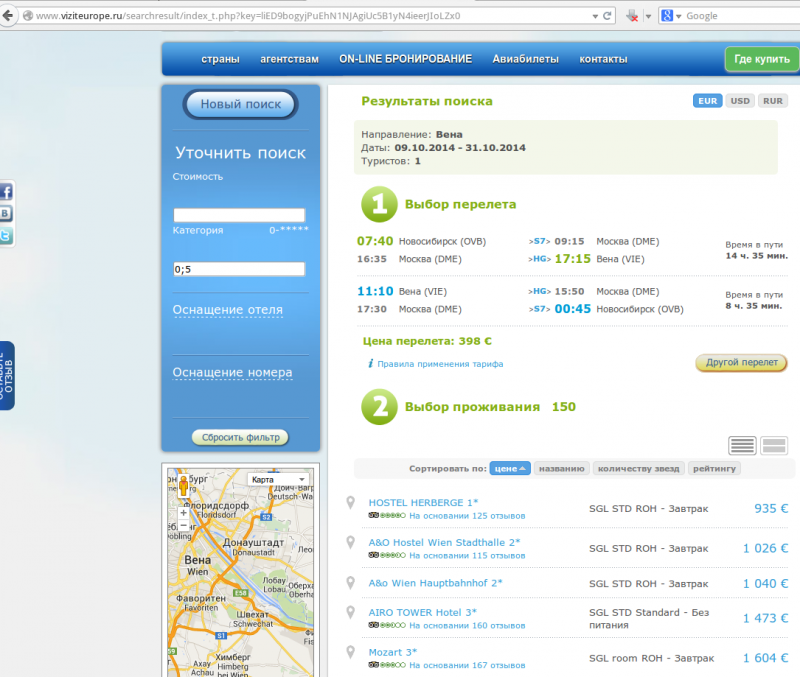The image size is (800, 677).
Task: Reload the page with refresh icon
Action: 607,16
